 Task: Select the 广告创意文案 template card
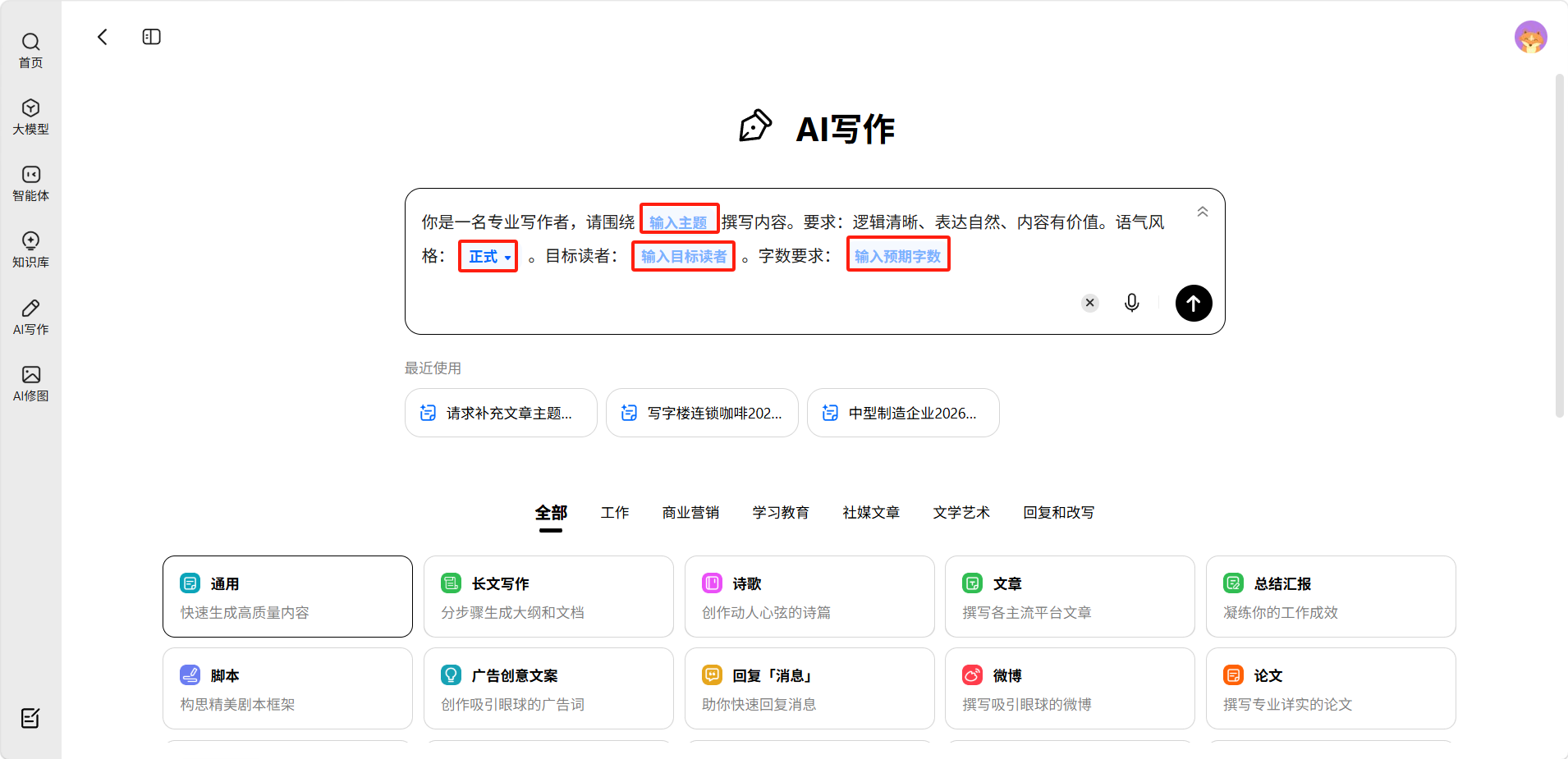click(548, 688)
